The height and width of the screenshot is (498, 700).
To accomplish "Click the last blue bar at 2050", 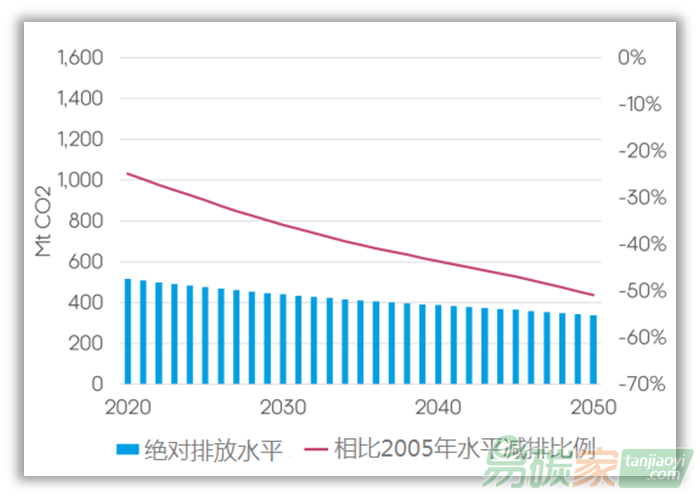I will (593, 349).
